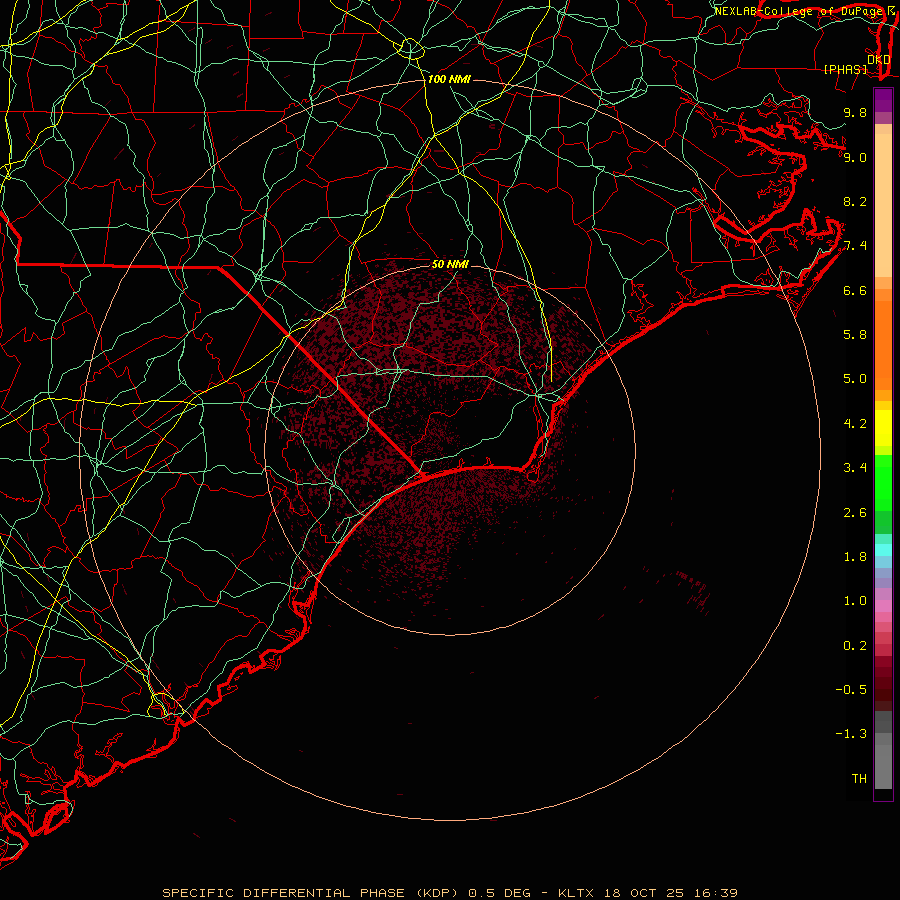The image size is (900, 900).
Task: Click the 3.4 scale value
Action: pos(855,468)
